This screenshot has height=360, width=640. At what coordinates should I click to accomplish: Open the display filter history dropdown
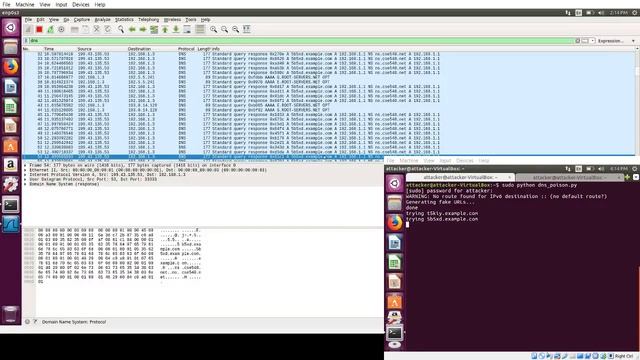click(593, 41)
